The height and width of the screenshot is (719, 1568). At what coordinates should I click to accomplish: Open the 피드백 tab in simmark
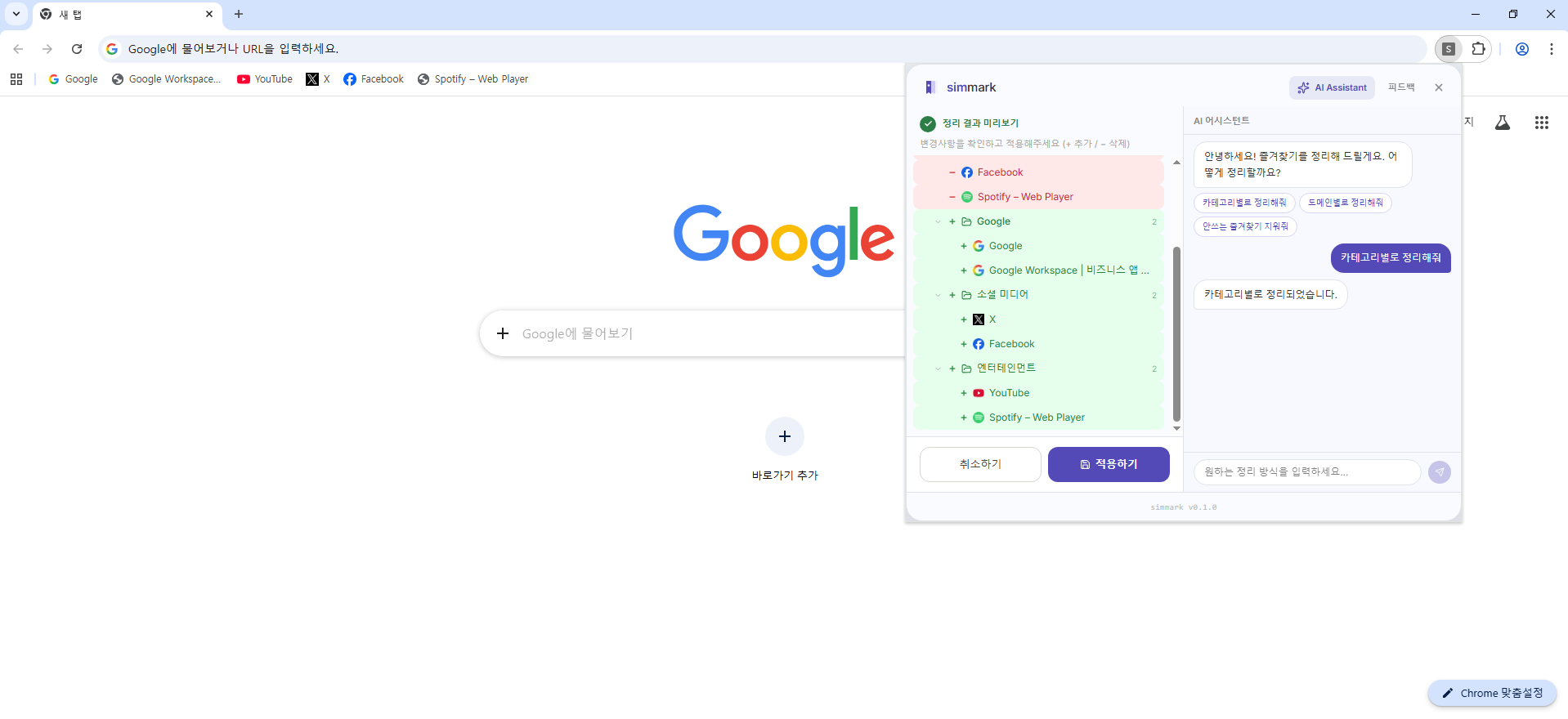(1401, 87)
